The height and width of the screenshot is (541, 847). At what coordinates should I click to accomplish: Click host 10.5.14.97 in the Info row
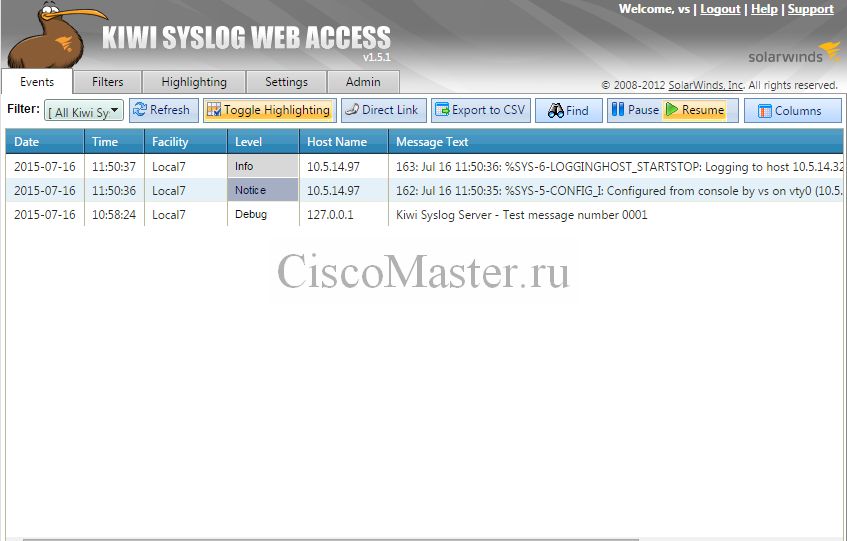344,166
